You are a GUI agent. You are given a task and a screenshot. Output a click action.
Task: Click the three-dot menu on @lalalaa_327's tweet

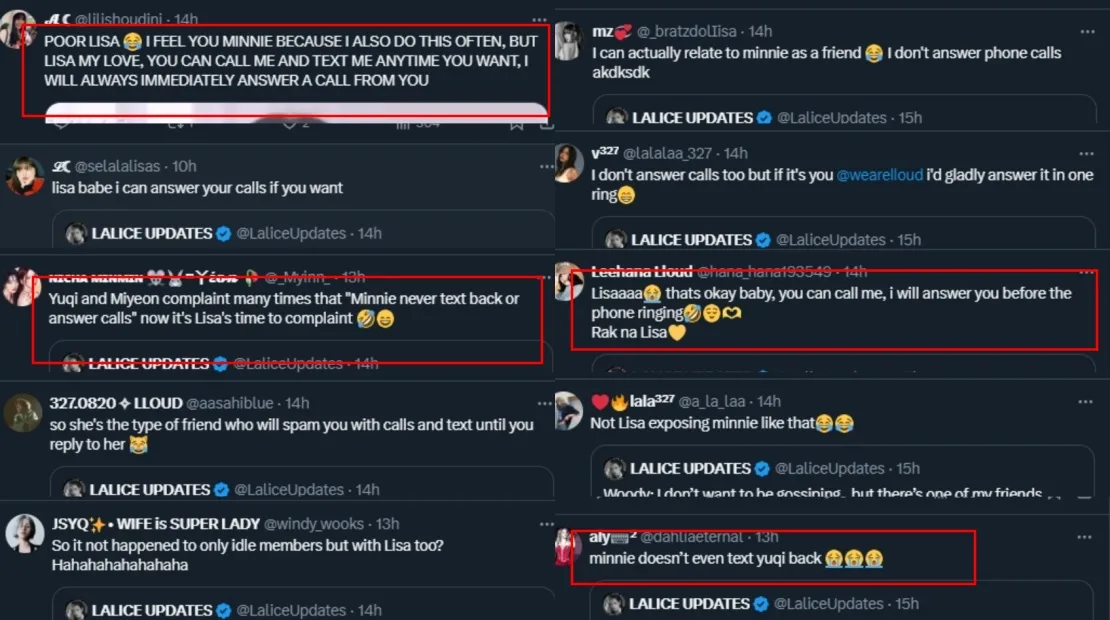[x=1085, y=153]
